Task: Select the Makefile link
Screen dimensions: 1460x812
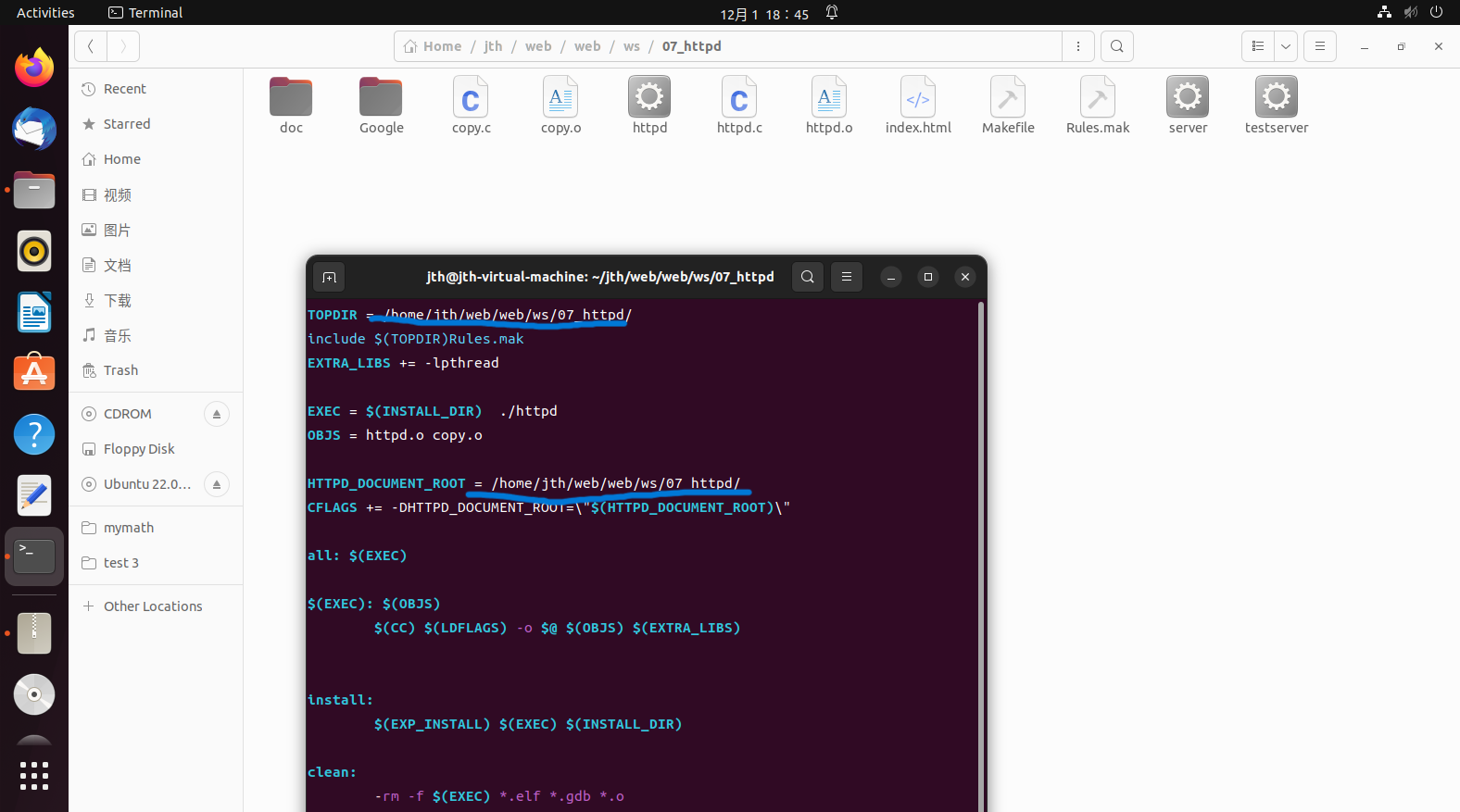Action: coord(1008,106)
